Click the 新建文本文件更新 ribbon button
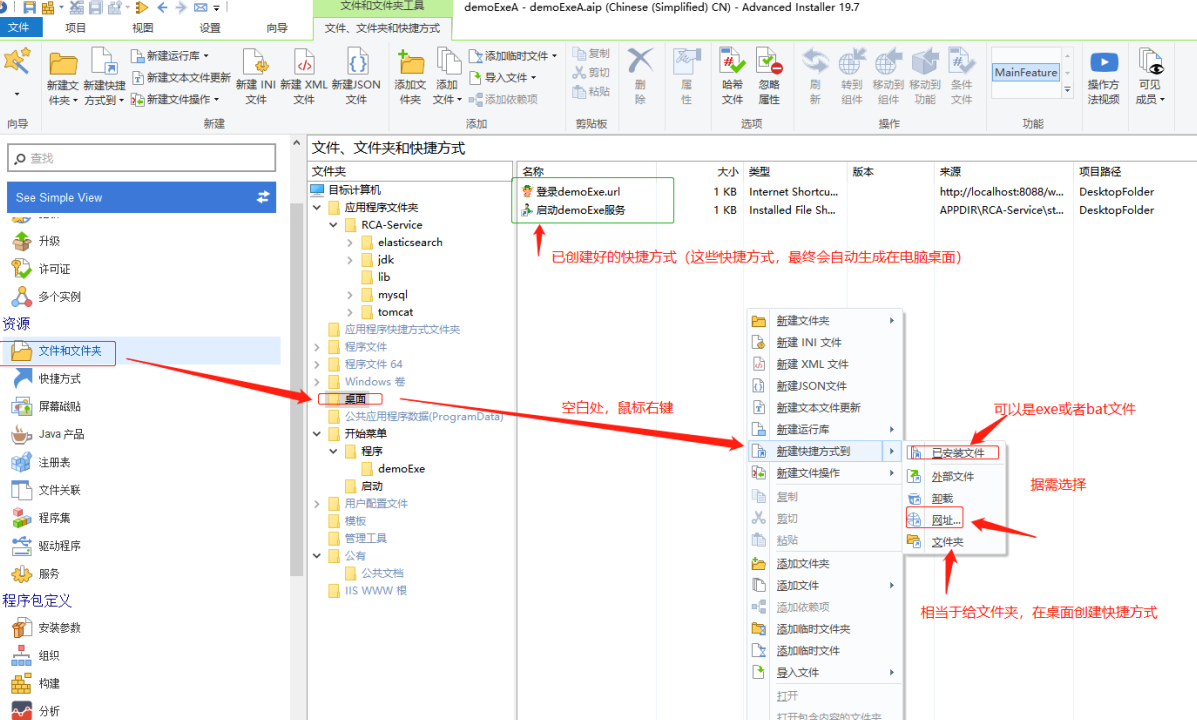This screenshot has width=1197, height=720. click(181, 77)
